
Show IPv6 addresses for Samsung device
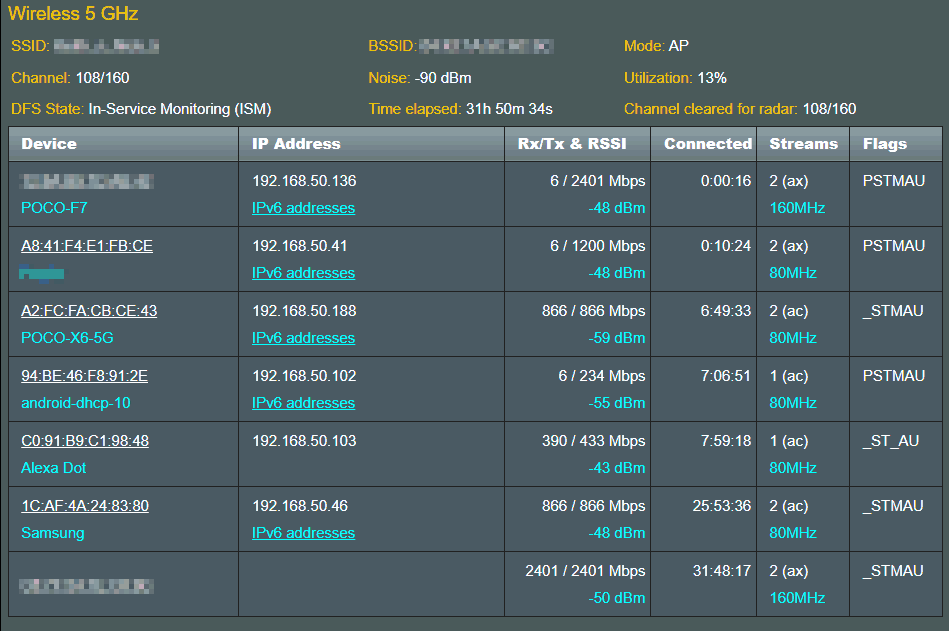click(x=303, y=533)
